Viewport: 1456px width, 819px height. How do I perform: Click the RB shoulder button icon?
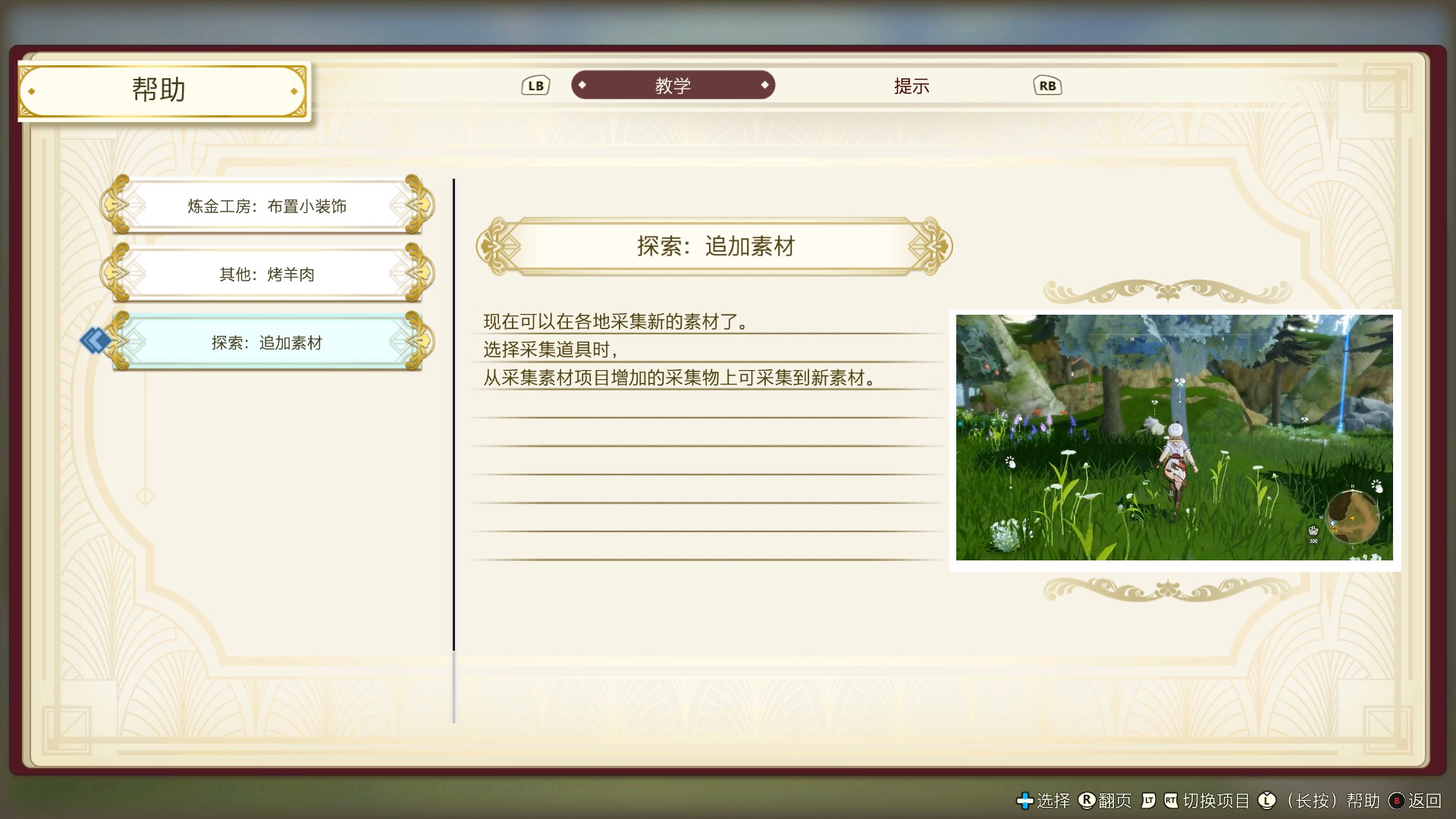pos(1047,86)
